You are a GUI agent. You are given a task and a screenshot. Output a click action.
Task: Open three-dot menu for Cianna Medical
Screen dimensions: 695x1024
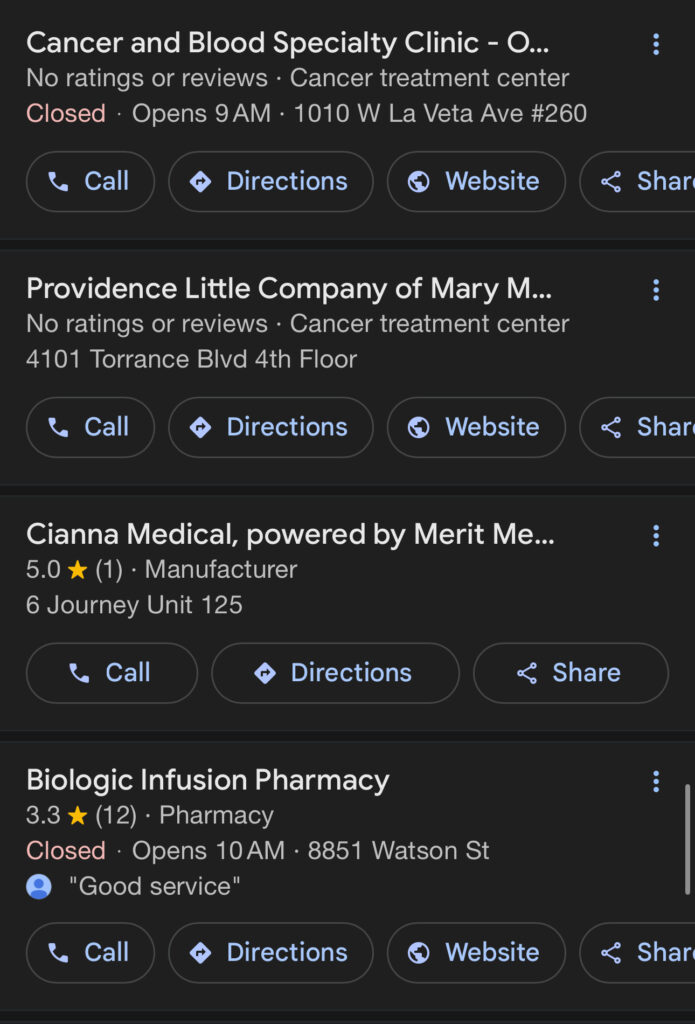click(x=656, y=536)
